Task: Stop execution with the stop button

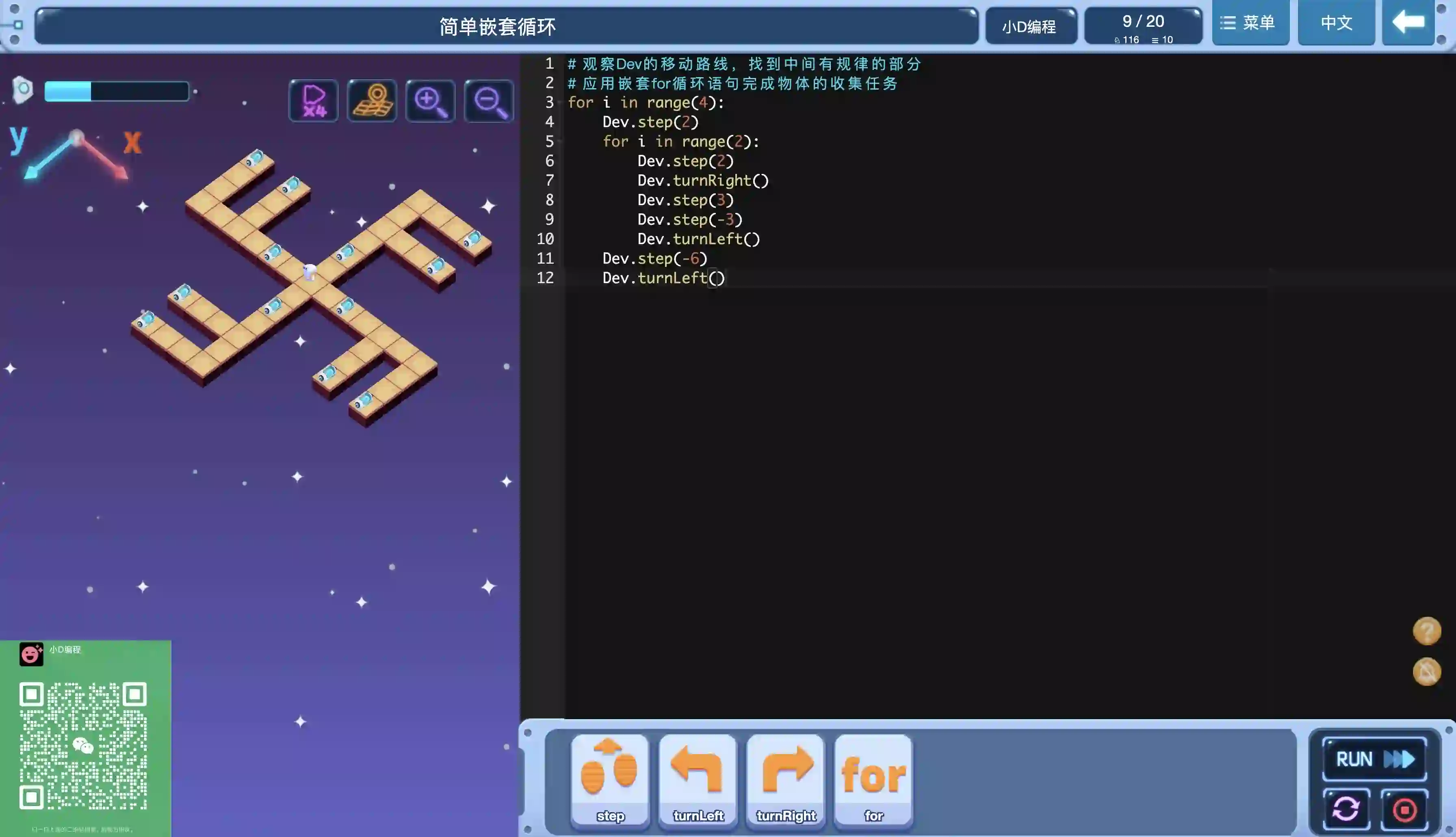Action: tap(1404, 809)
